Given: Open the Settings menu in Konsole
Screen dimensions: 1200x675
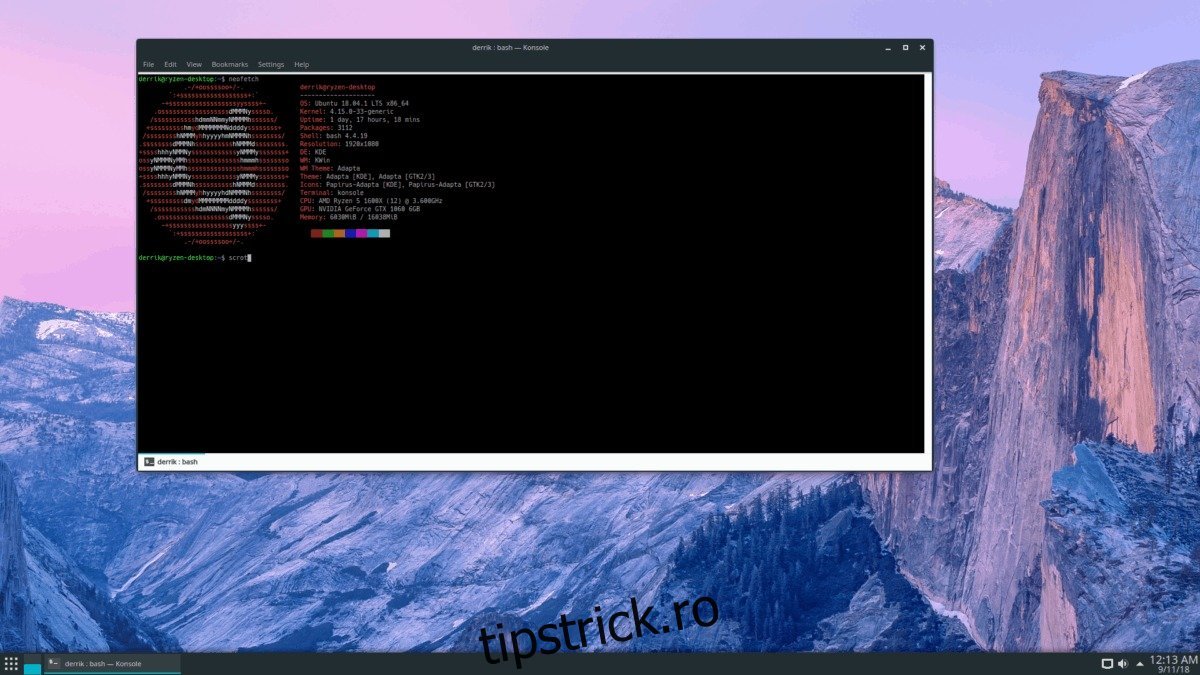Looking at the screenshot, I should (x=270, y=63).
